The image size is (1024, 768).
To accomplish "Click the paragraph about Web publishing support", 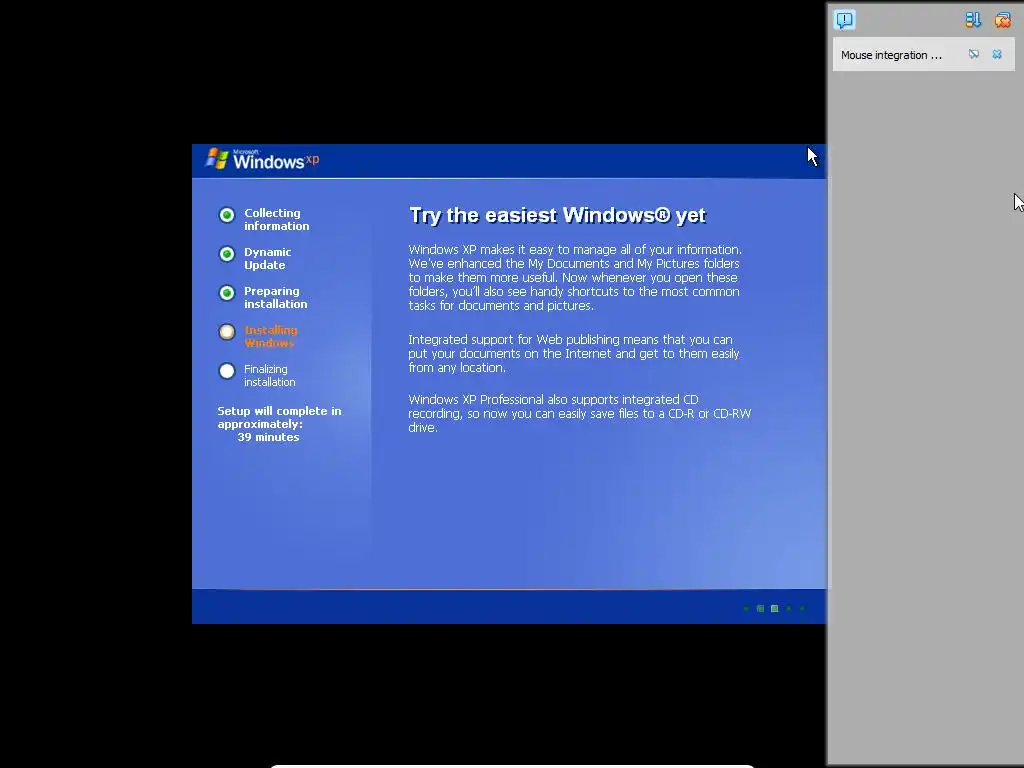I will click(x=573, y=353).
